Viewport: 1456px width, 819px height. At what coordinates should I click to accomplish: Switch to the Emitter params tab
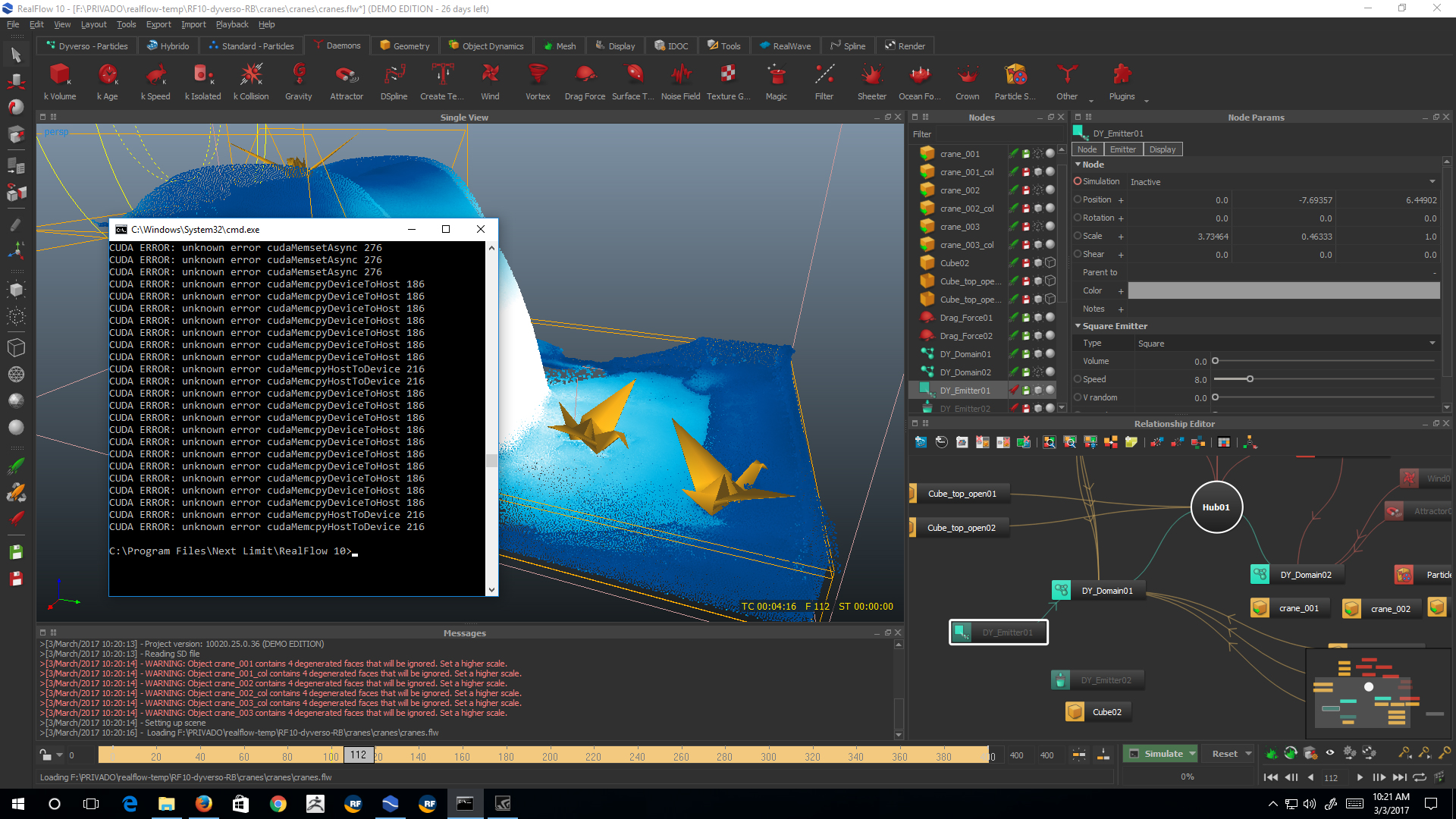pos(1123,149)
